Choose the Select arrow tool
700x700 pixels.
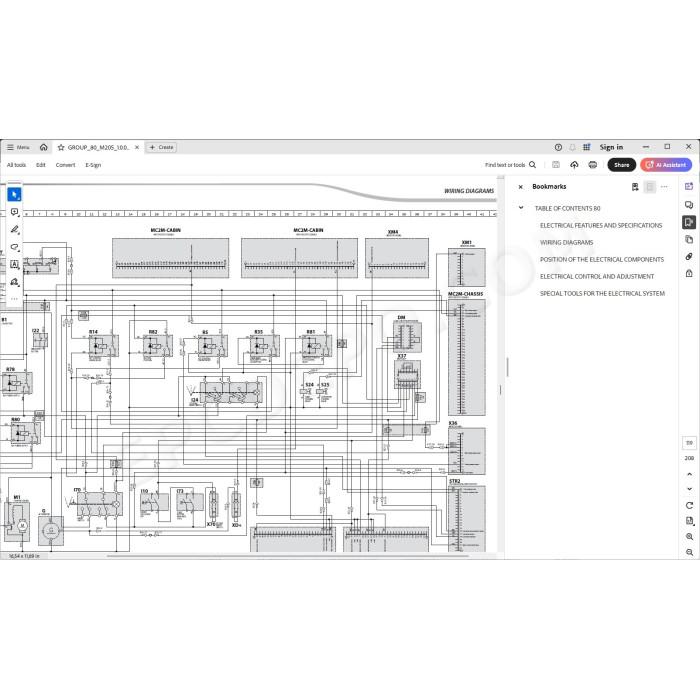[14, 195]
